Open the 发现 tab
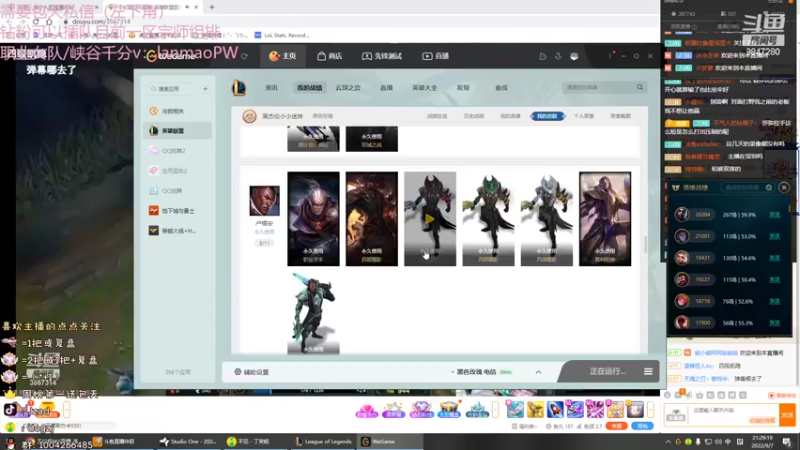Screen dimensions: 800x450 (463, 88)
